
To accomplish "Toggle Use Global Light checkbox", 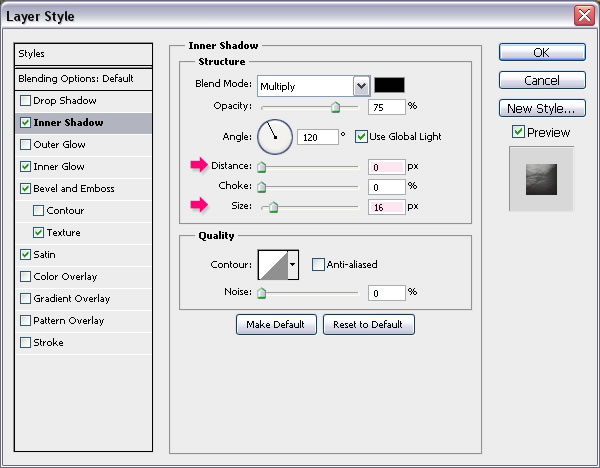I will tap(361, 137).
